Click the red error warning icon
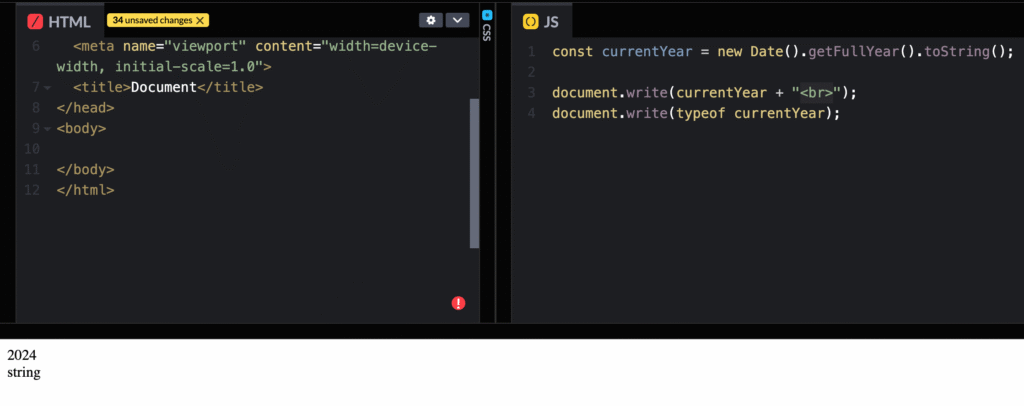Screen dimensions: 1024x406 pos(458,303)
